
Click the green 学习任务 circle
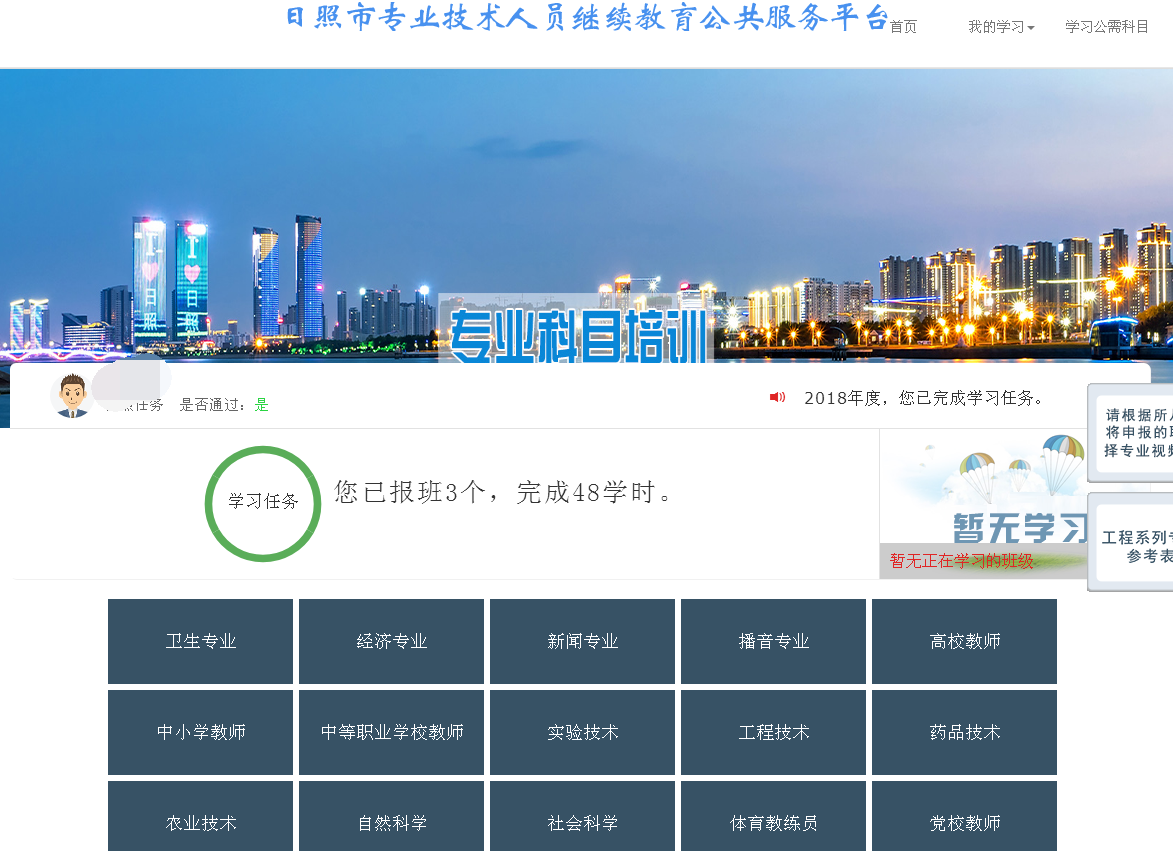[x=263, y=502]
